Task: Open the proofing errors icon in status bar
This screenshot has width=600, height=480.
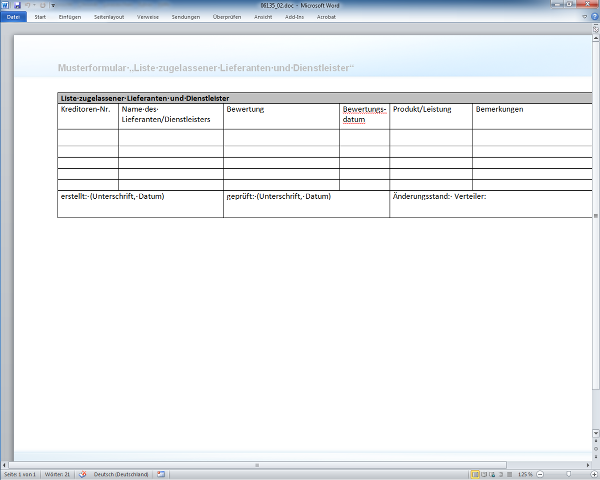Action: pyautogui.click(x=83, y=473)
